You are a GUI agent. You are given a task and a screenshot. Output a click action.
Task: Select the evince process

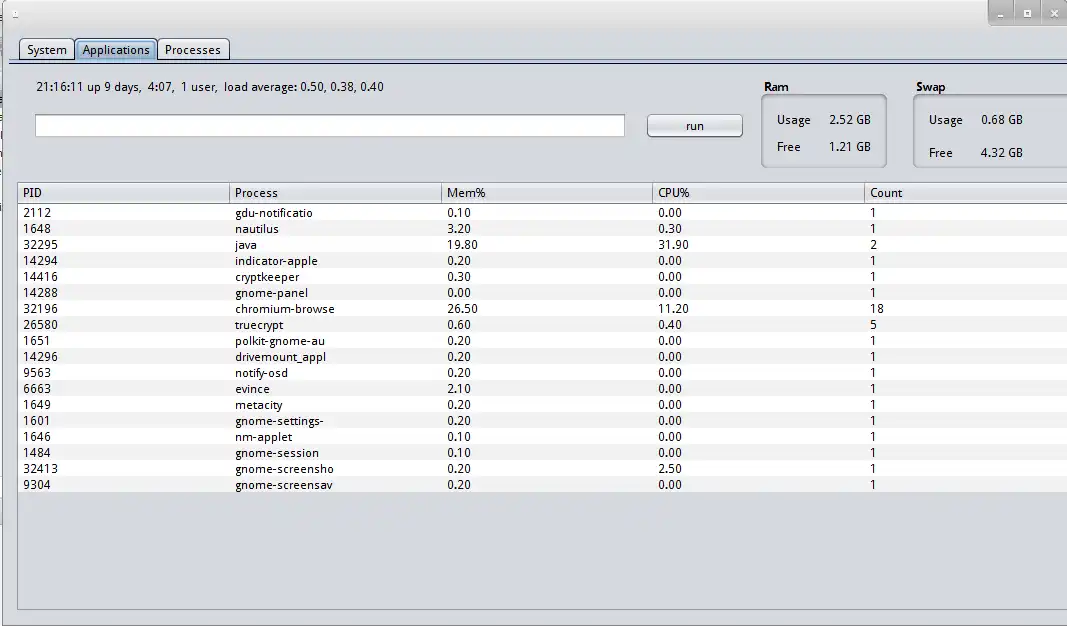252,389
